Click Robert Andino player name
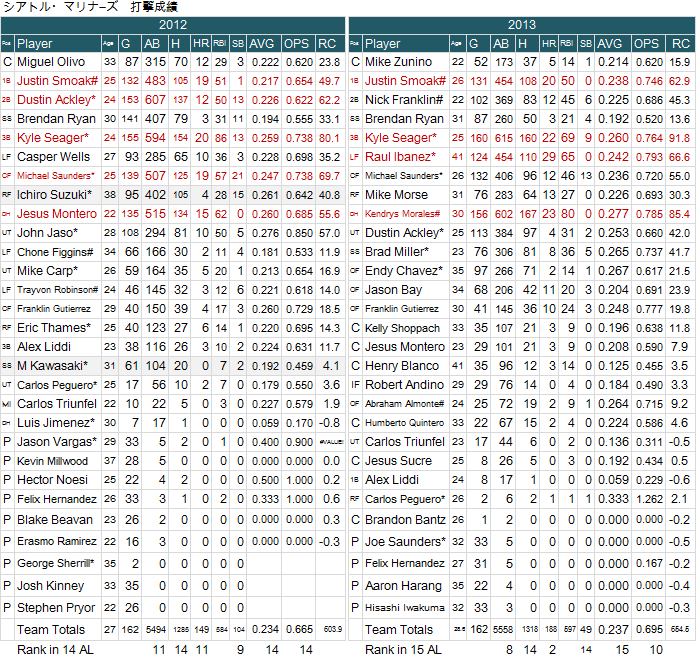Viewport: 696px width, 654px height. point(404,385)
